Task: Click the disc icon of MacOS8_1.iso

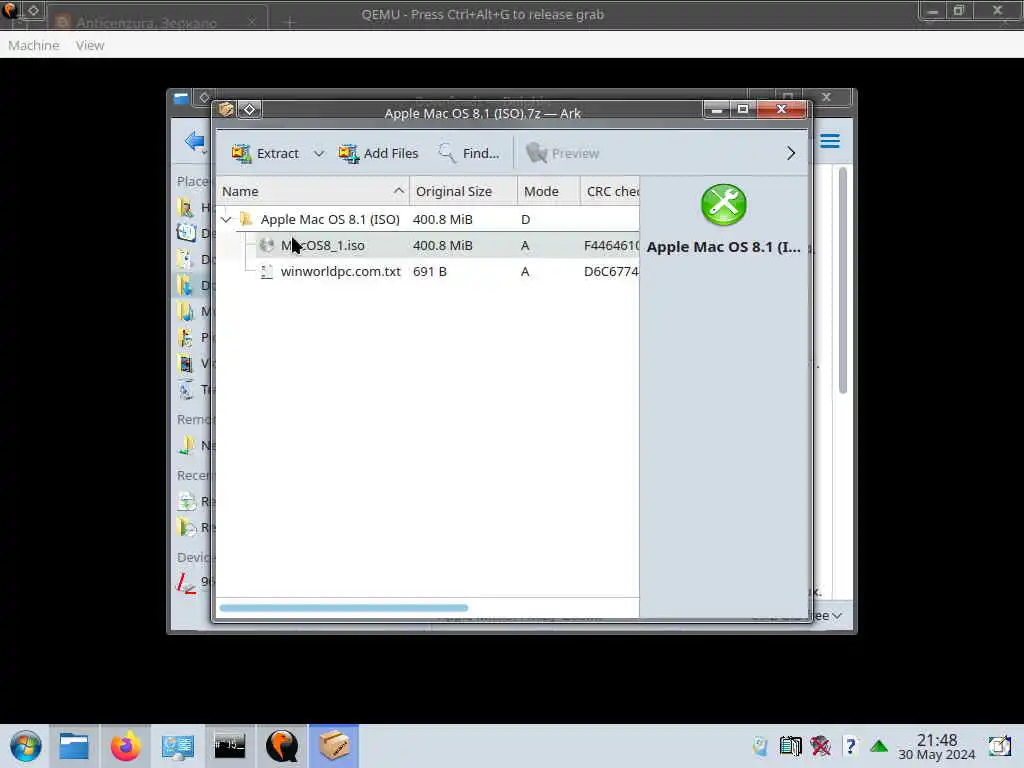Action: [x=266, y=246]
